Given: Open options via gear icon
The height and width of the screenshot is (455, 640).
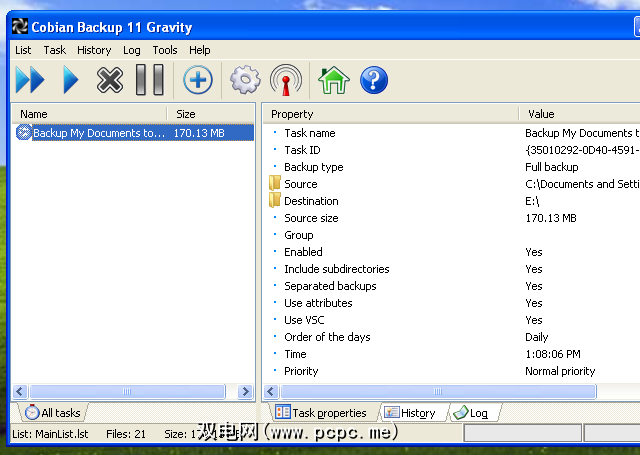Looking at the screenshot, I should pyautogui.click(x=245, y=80).
